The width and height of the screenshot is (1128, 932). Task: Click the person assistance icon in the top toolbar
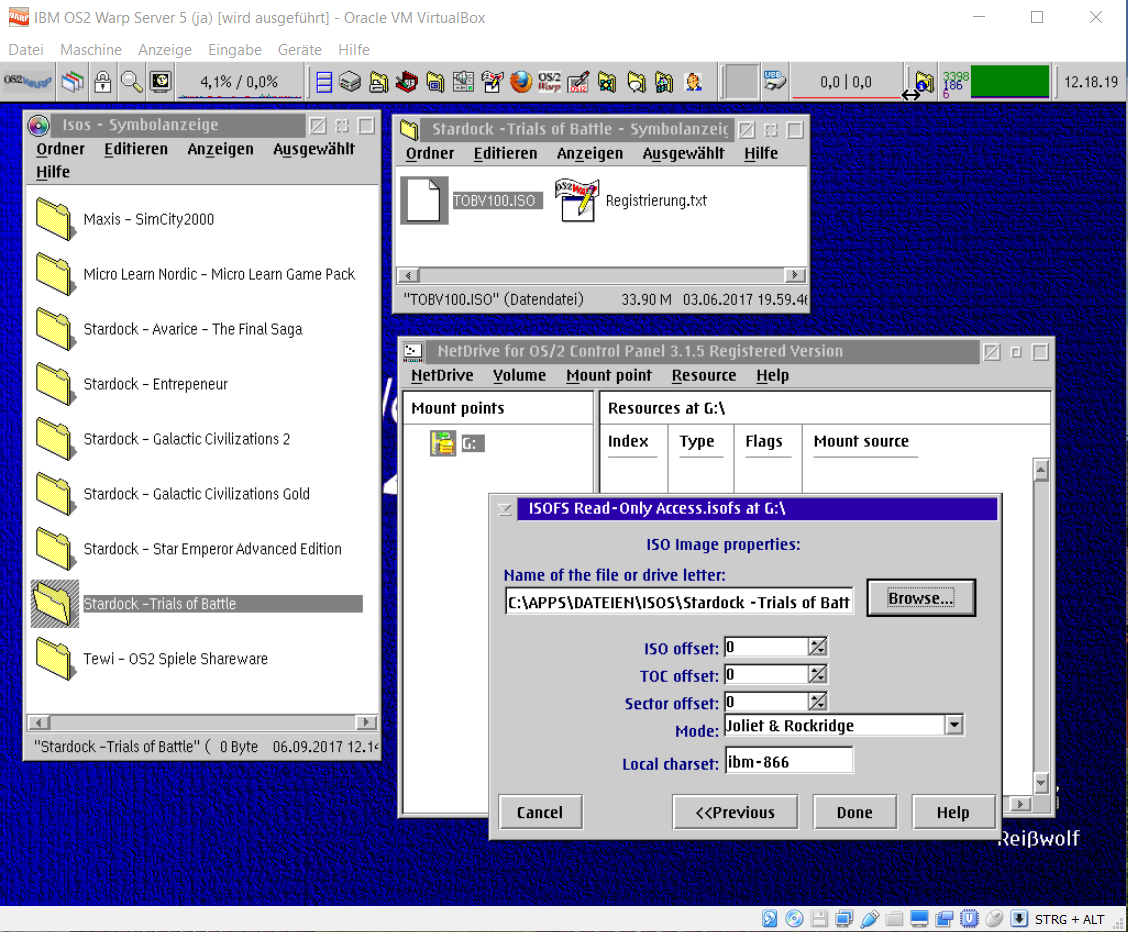(x=693, y=82)
